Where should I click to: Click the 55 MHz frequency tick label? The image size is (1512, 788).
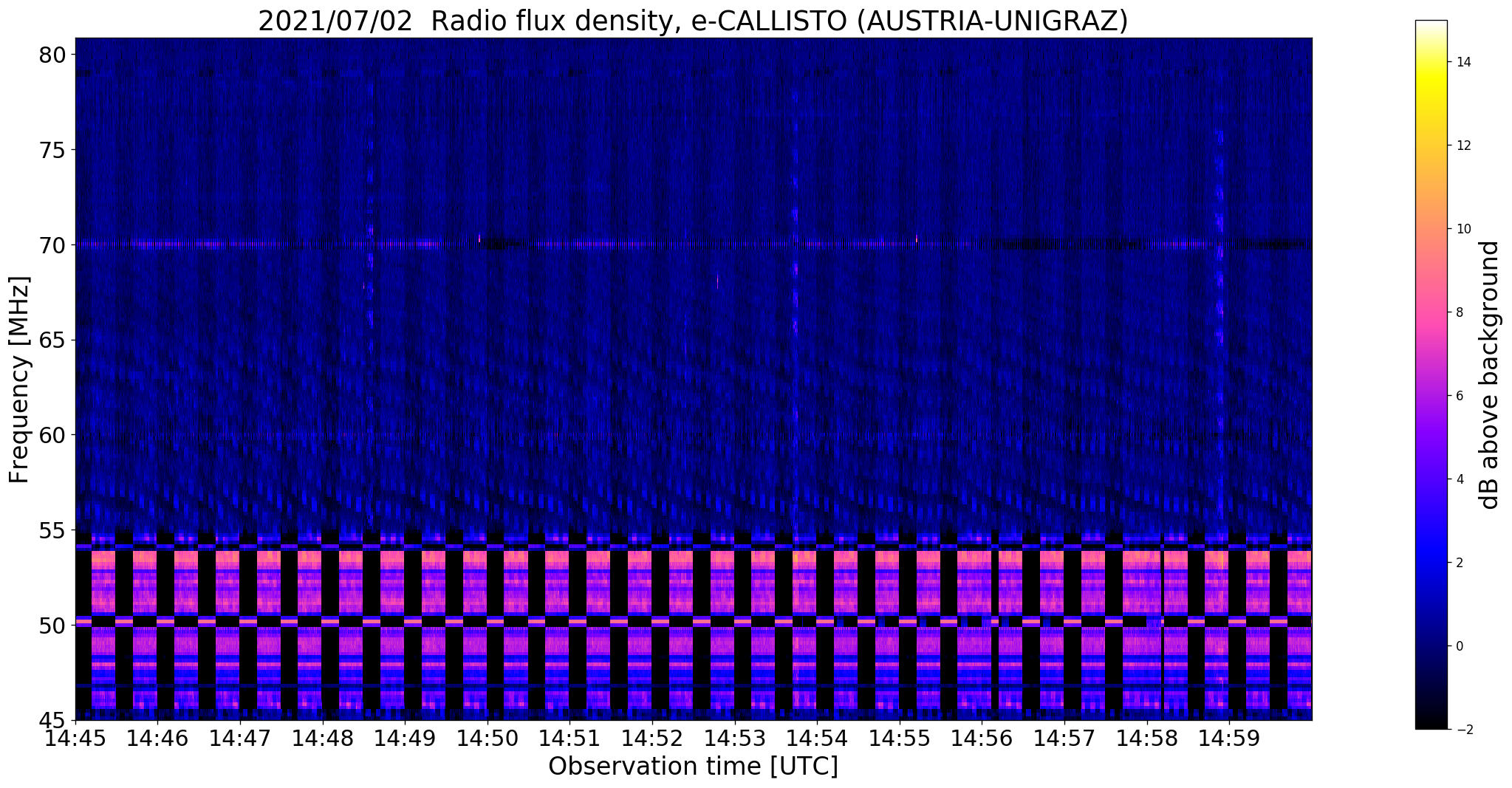tap(54, 530)
